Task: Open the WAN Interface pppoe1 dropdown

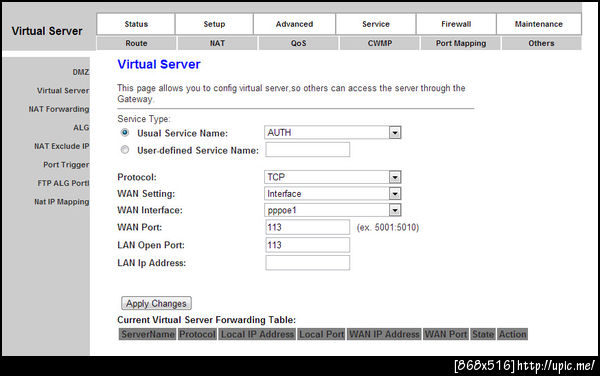Action: pyautogui.click(x=333, y=210)
